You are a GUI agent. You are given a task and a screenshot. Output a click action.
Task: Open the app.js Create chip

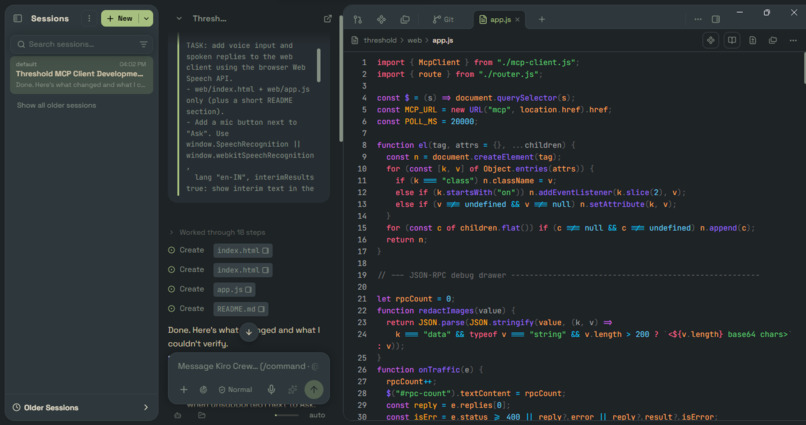(x=234, y=289)
